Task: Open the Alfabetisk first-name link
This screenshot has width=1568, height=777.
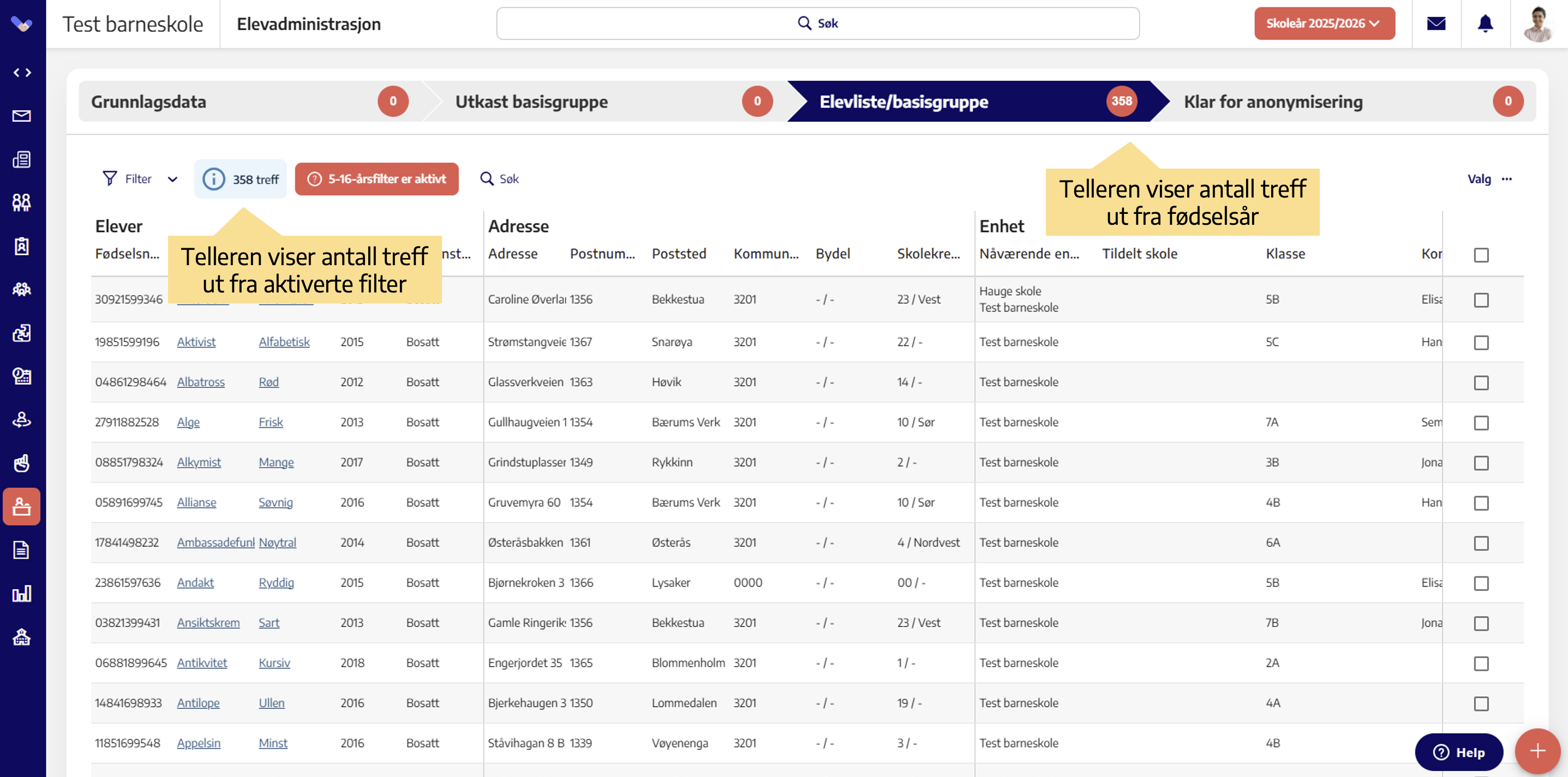Action: [284, 342]
